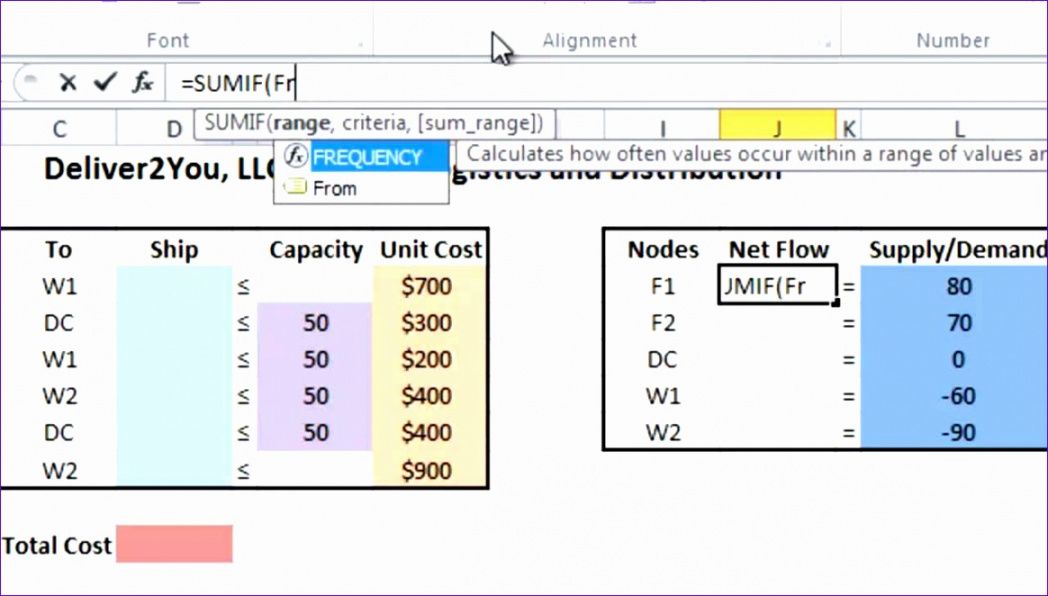The height and width of the screenshot is (596, 1048).
Task: Select the narrow column K header
Action: point(848,128)
